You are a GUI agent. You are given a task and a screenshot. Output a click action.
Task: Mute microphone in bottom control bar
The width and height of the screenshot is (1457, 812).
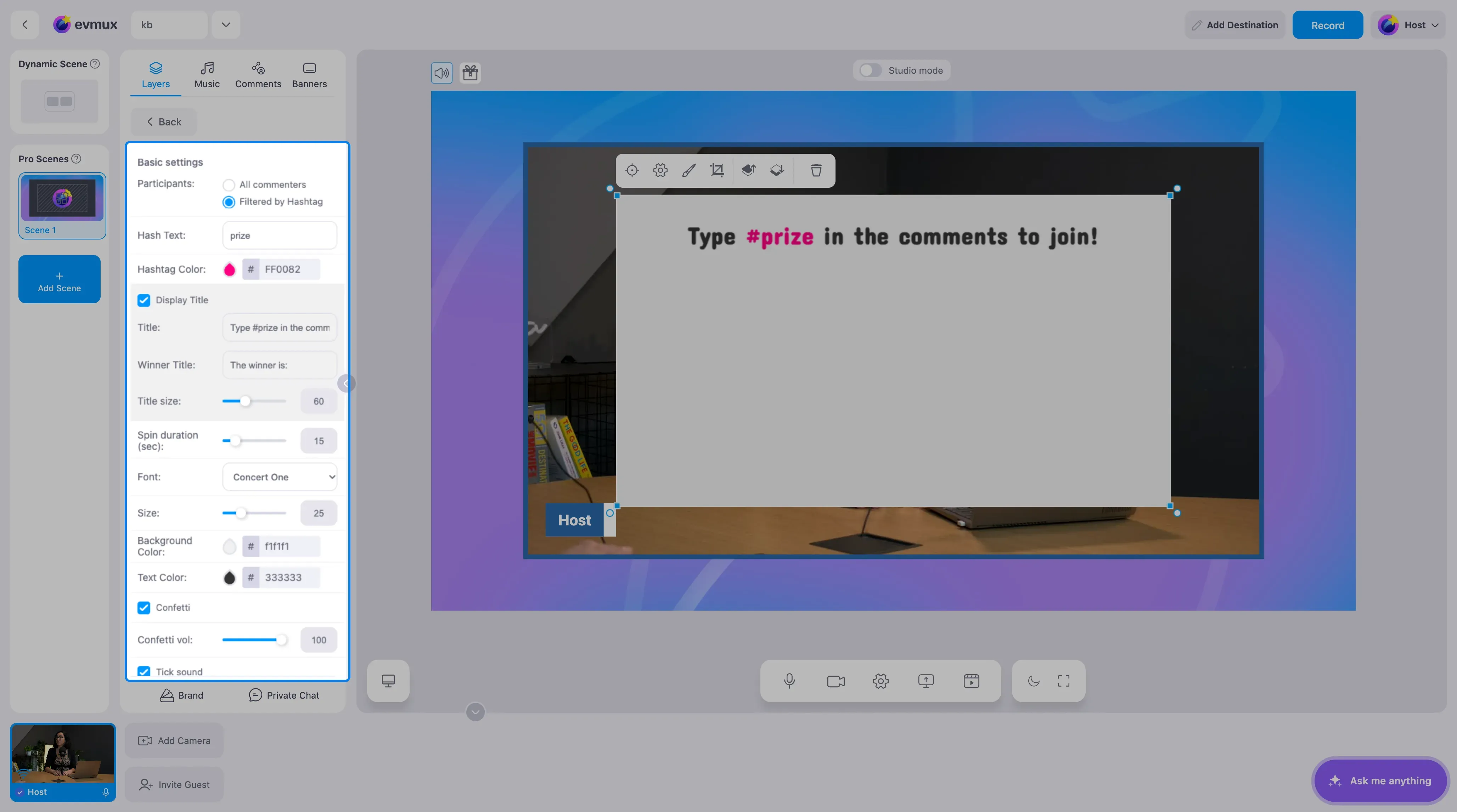(x=789, y=681)
